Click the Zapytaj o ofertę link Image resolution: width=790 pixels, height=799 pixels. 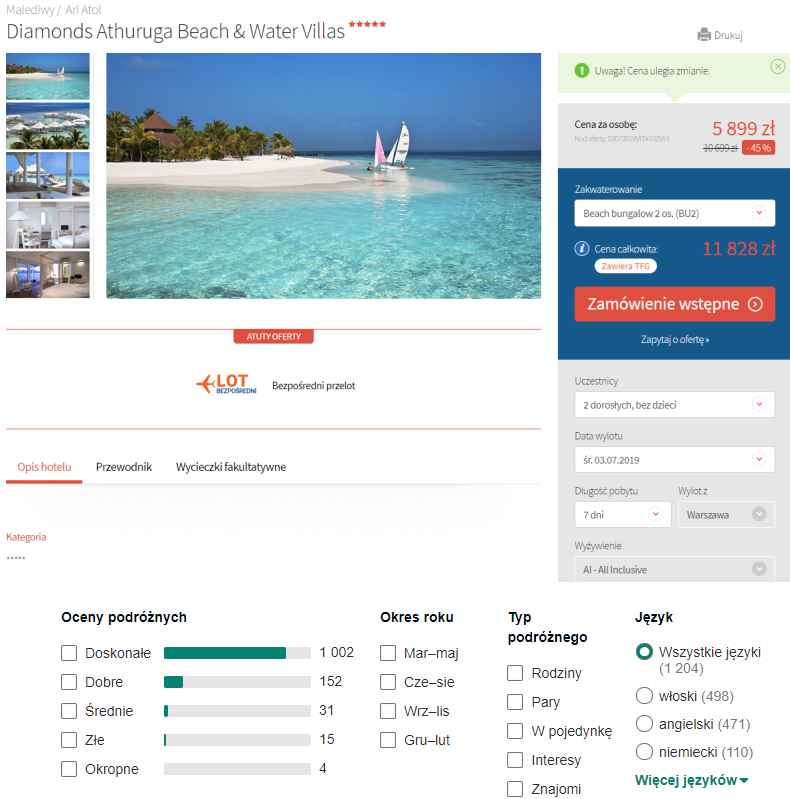[x=675, y=339]
